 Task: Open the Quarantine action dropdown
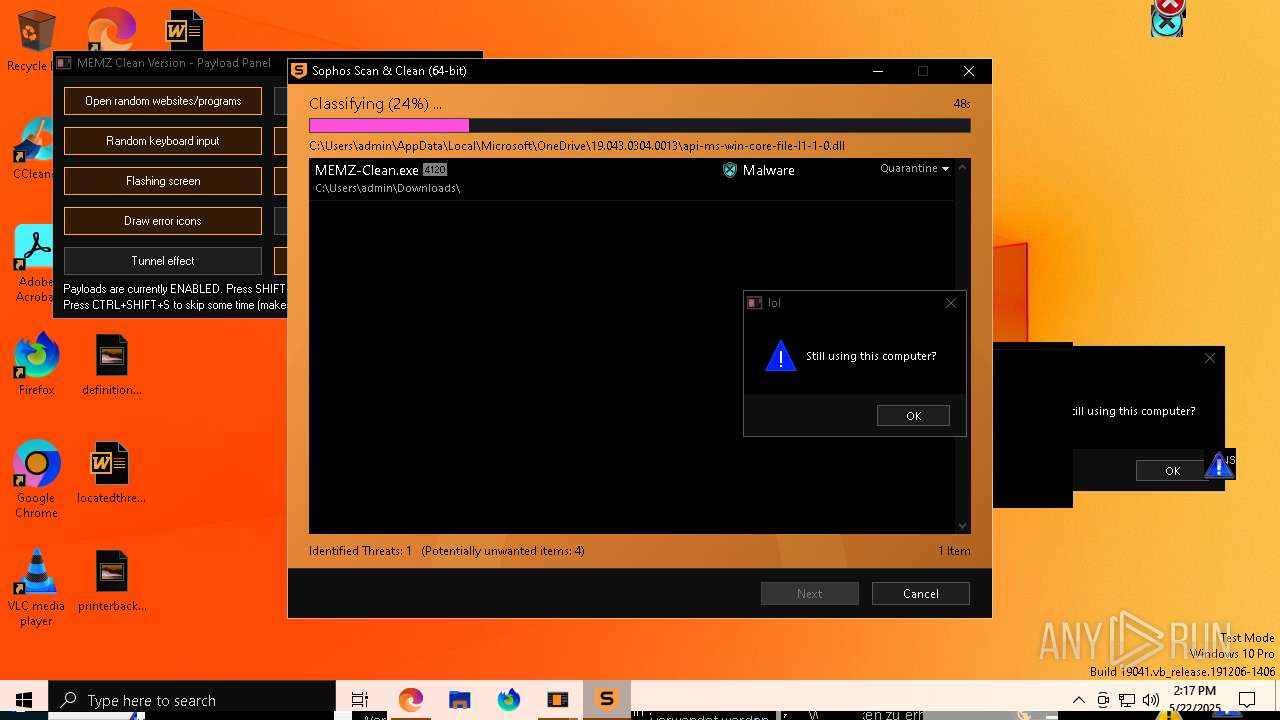click(914, 168)
